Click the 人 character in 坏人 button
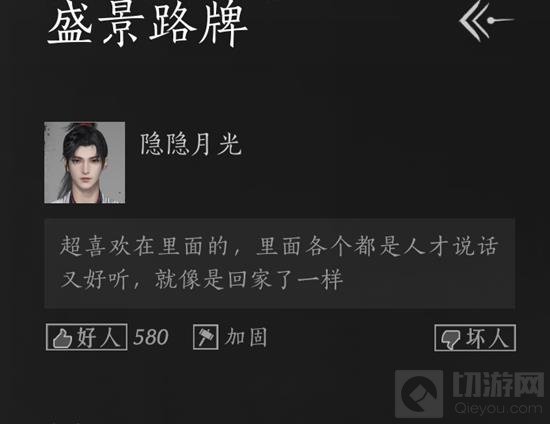Screen dimensions: 550x424 point(499,338)
